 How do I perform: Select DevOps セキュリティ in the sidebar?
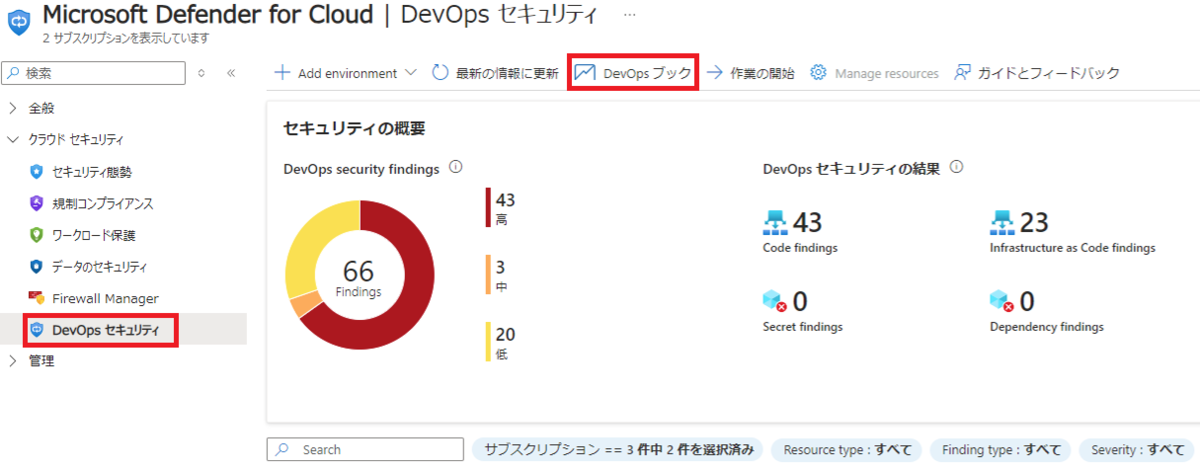tap(105, 330)
